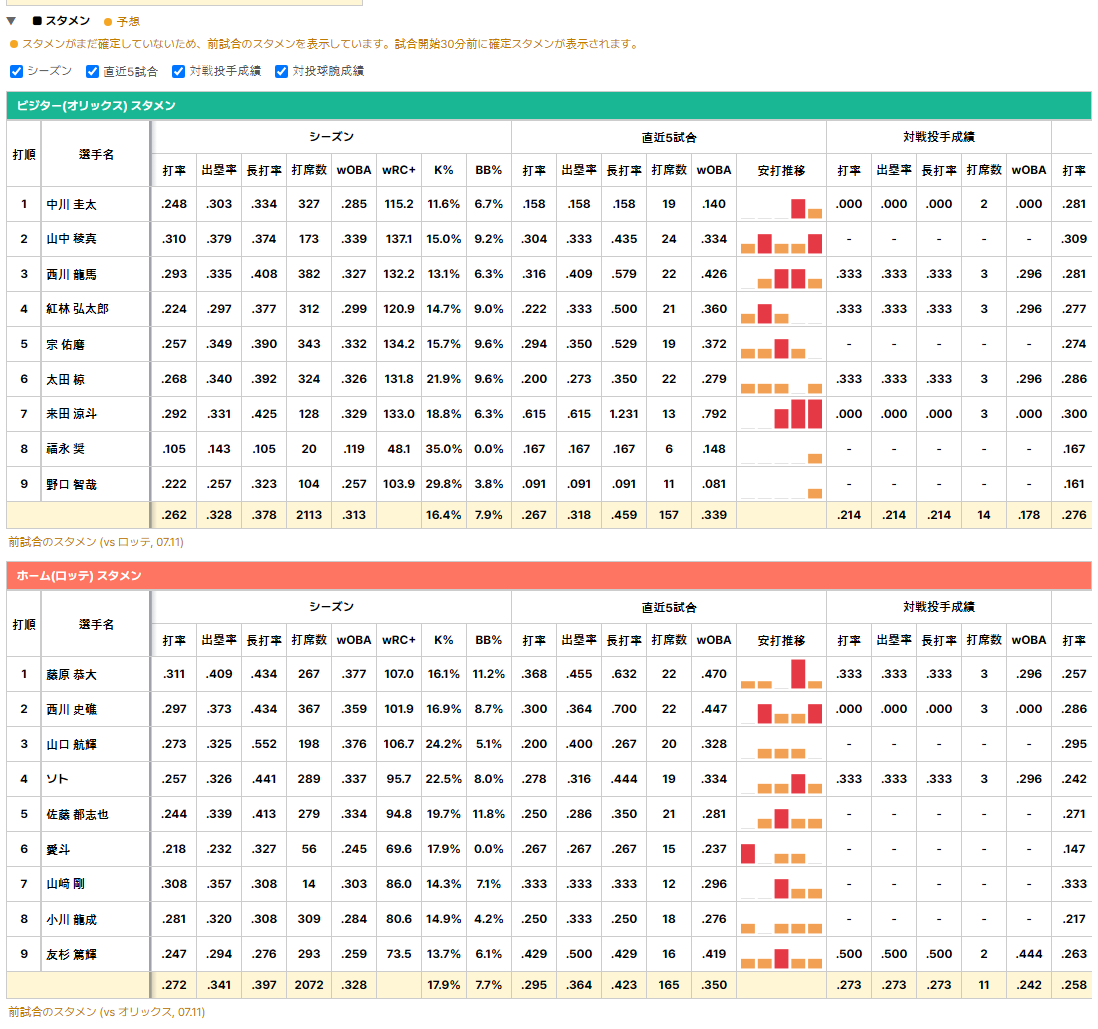1098x1029 pixels.
Task: Disable the 対戦投手成績 checkbox
Action: [x=179, y=71]
